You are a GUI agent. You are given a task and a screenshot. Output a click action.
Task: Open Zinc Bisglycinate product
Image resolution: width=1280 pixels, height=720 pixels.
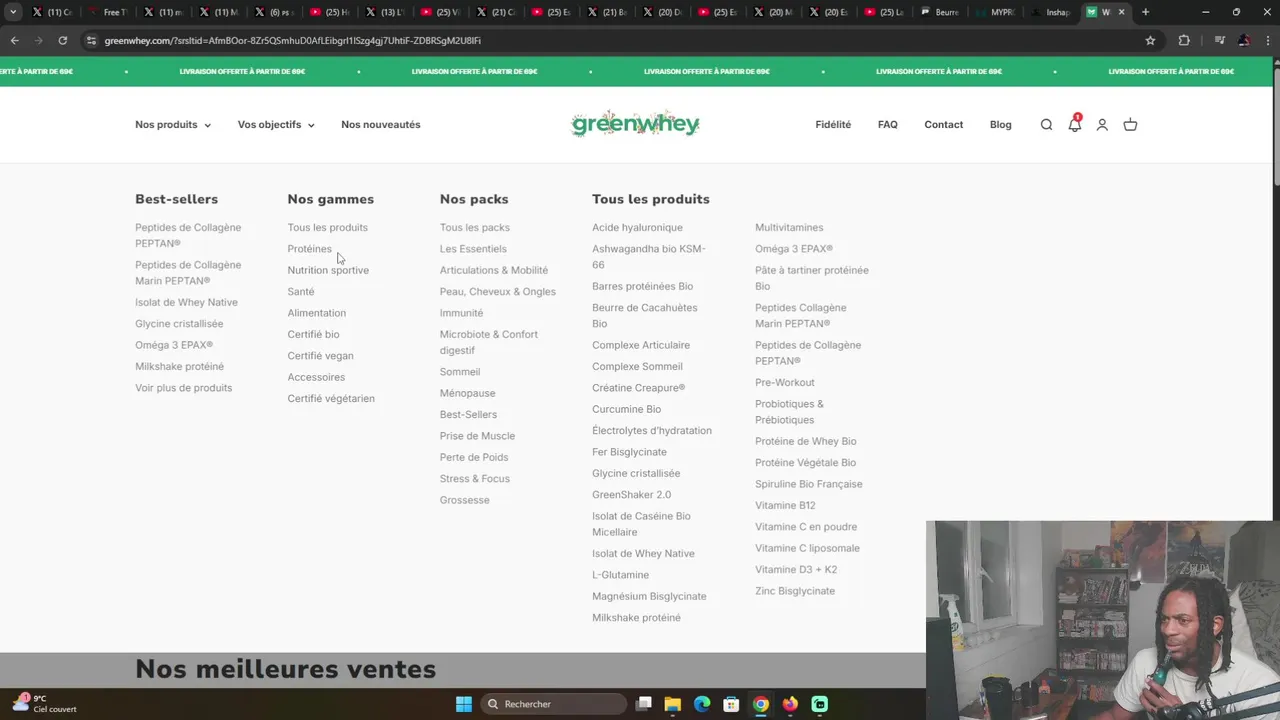[795, 591]
